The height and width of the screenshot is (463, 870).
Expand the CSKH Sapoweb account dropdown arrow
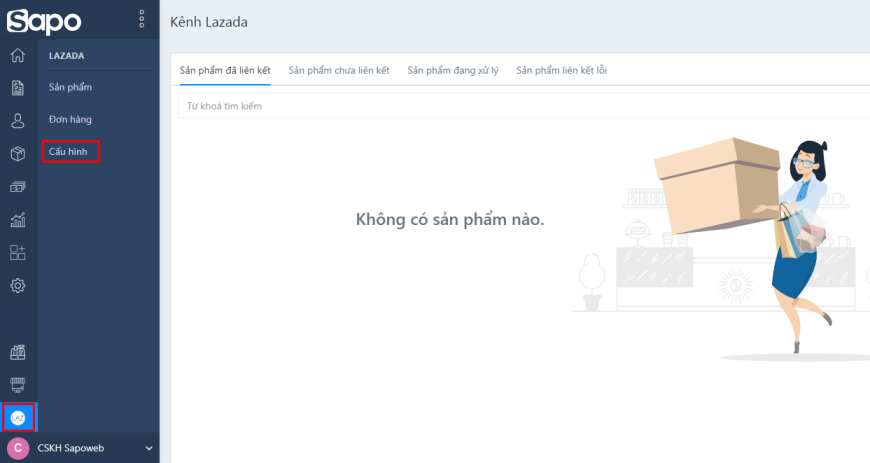149,448
